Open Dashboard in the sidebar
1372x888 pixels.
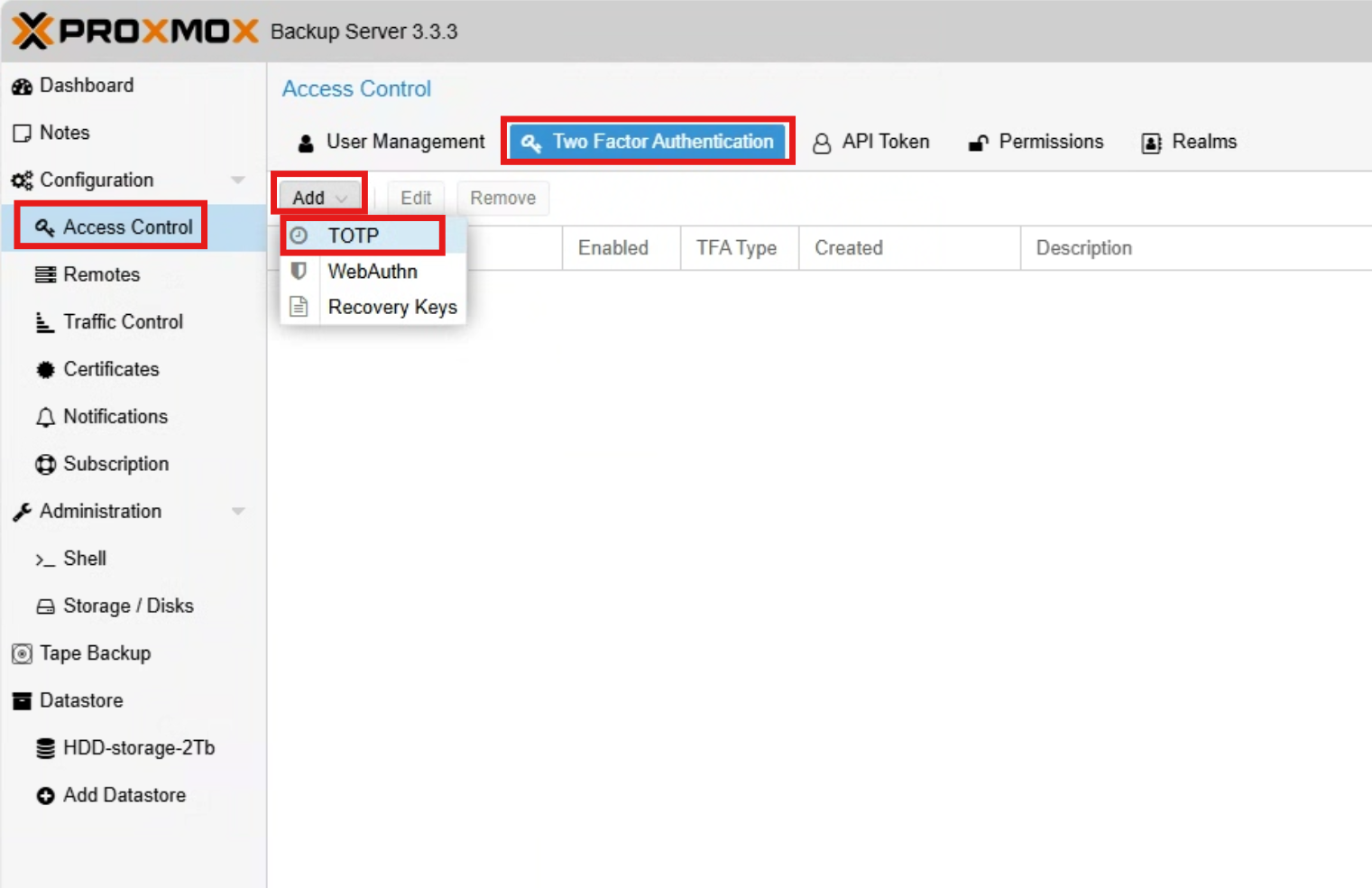pos(134,86)
